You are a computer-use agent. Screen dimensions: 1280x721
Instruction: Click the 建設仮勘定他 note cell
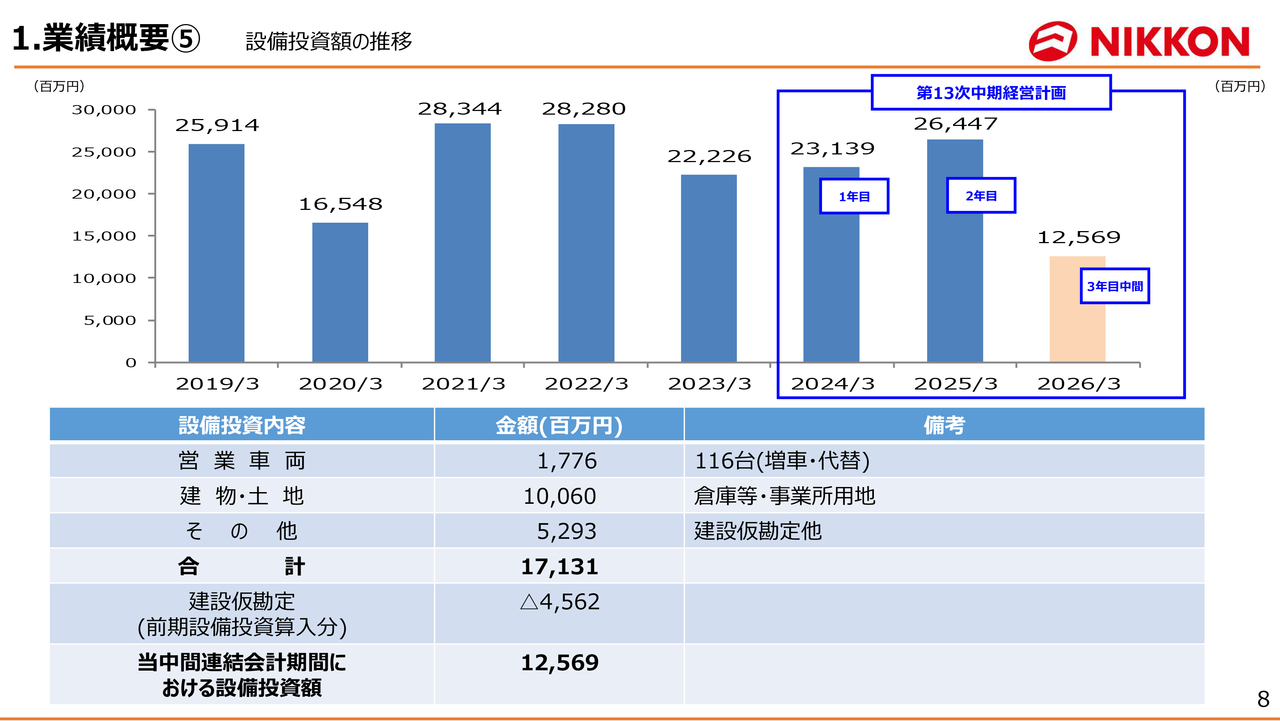(x=758, y=531)
